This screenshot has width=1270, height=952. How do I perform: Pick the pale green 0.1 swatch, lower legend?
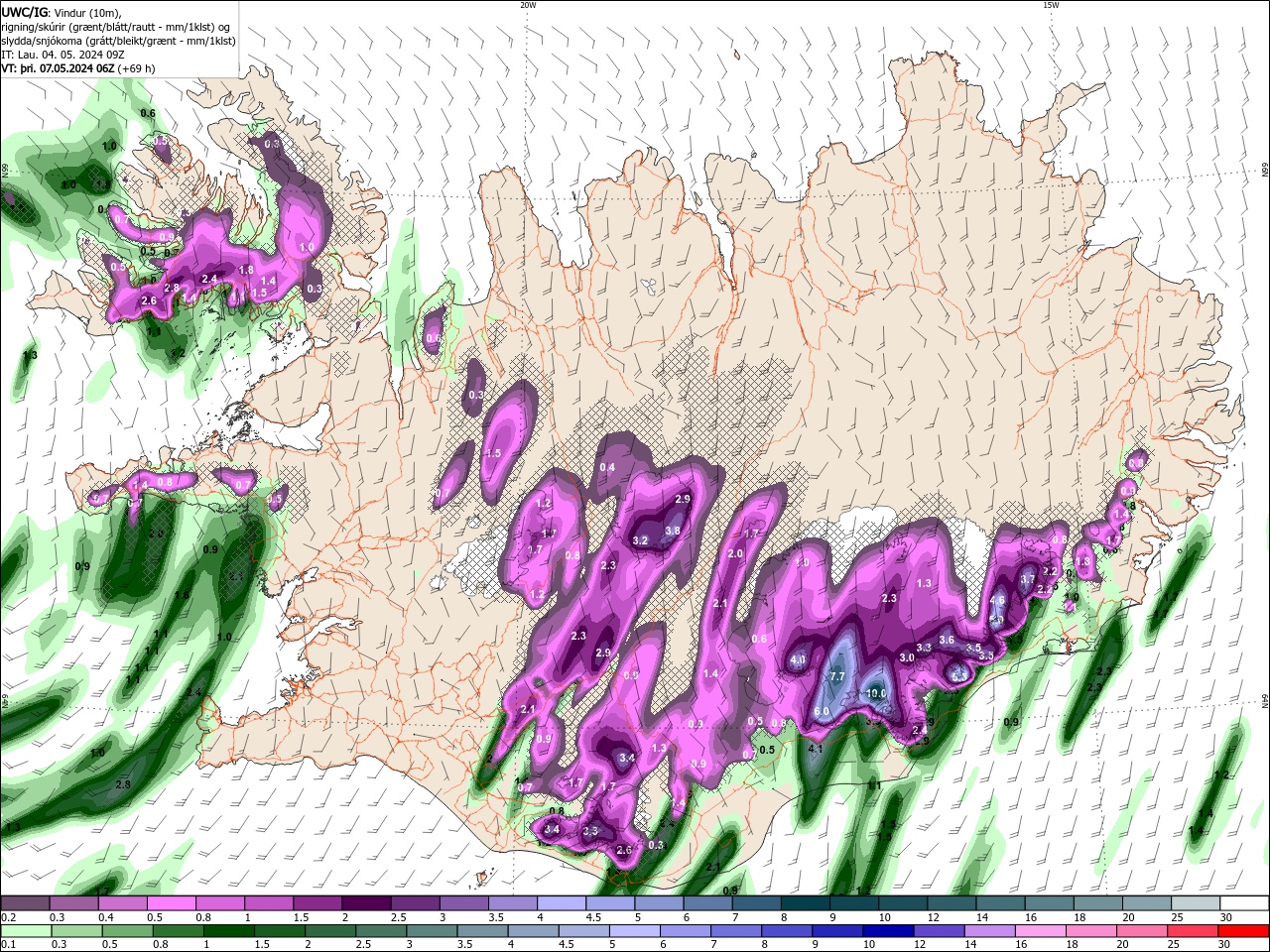[x=26, y=931]
